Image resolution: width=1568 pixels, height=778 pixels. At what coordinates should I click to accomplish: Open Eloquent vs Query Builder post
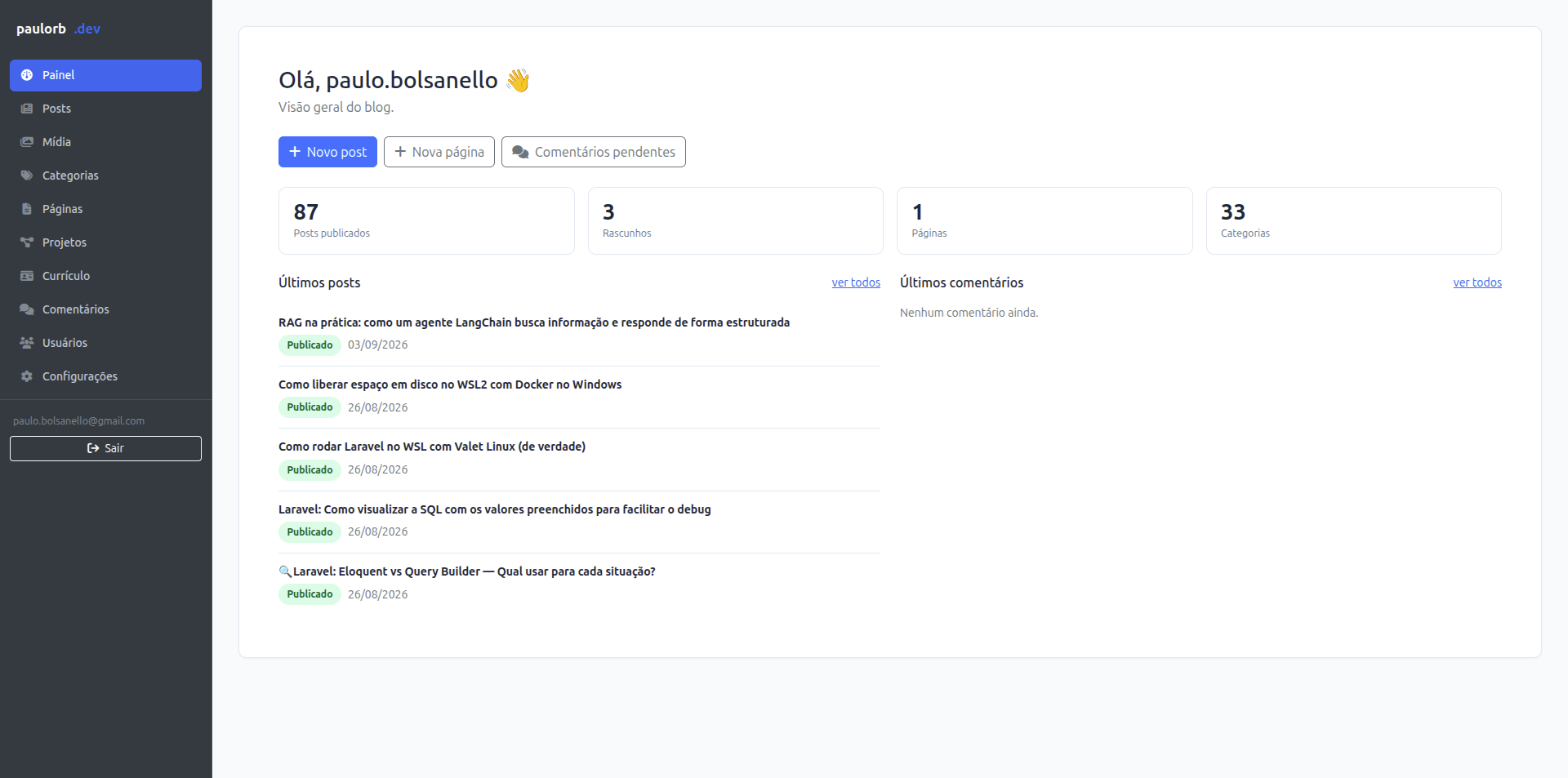467,571
